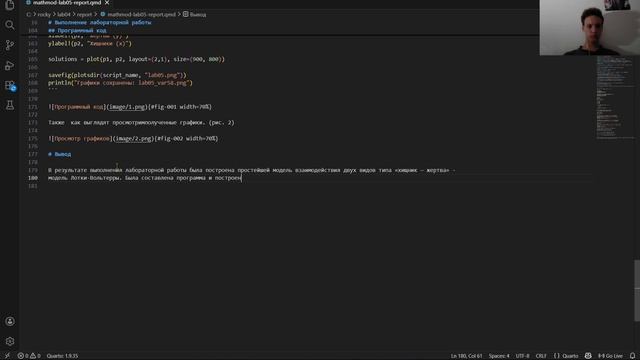
Task: Click the report breadcrumb folder
Action: click(x=84, y=14)
